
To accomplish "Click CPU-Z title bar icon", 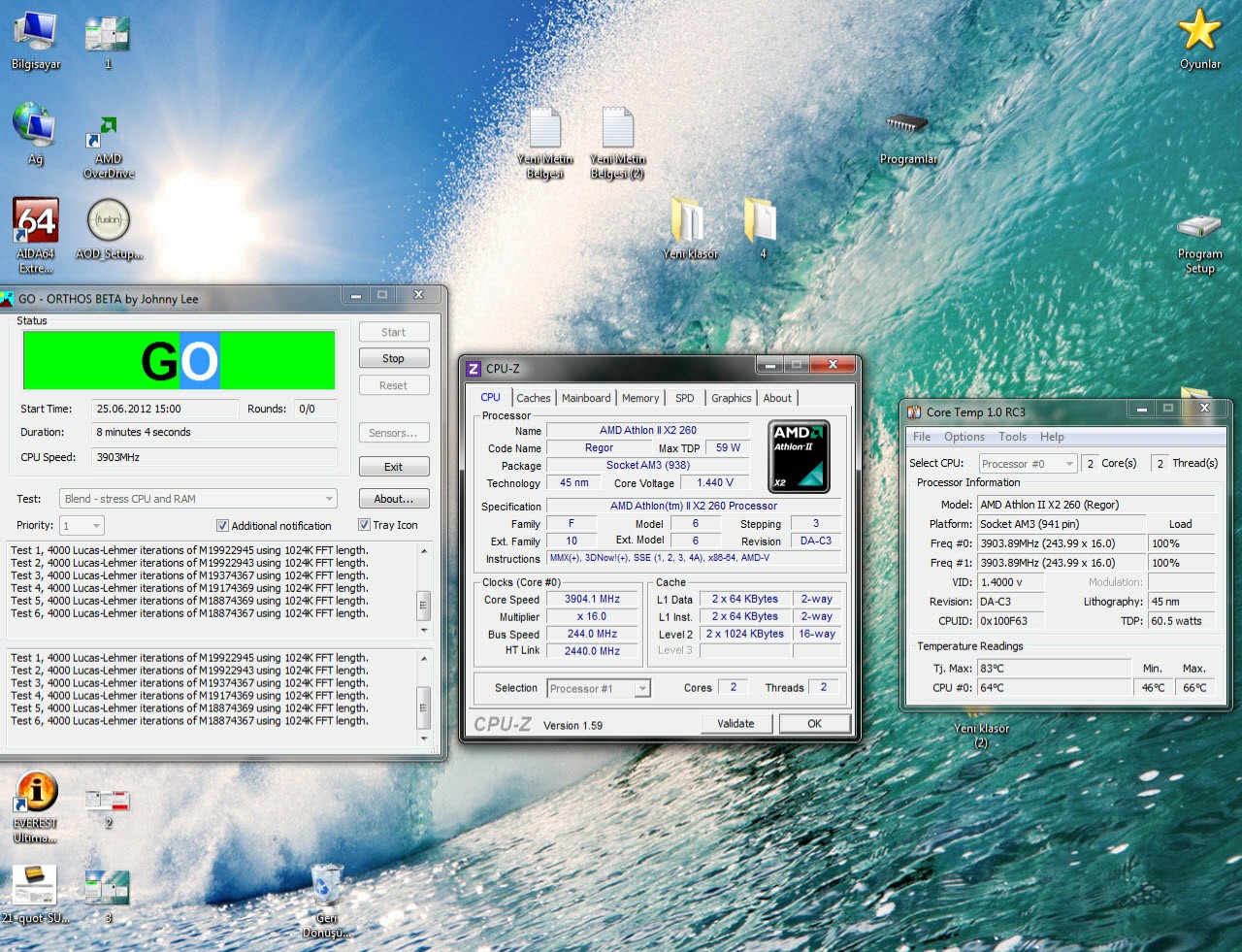I will 474,369.
